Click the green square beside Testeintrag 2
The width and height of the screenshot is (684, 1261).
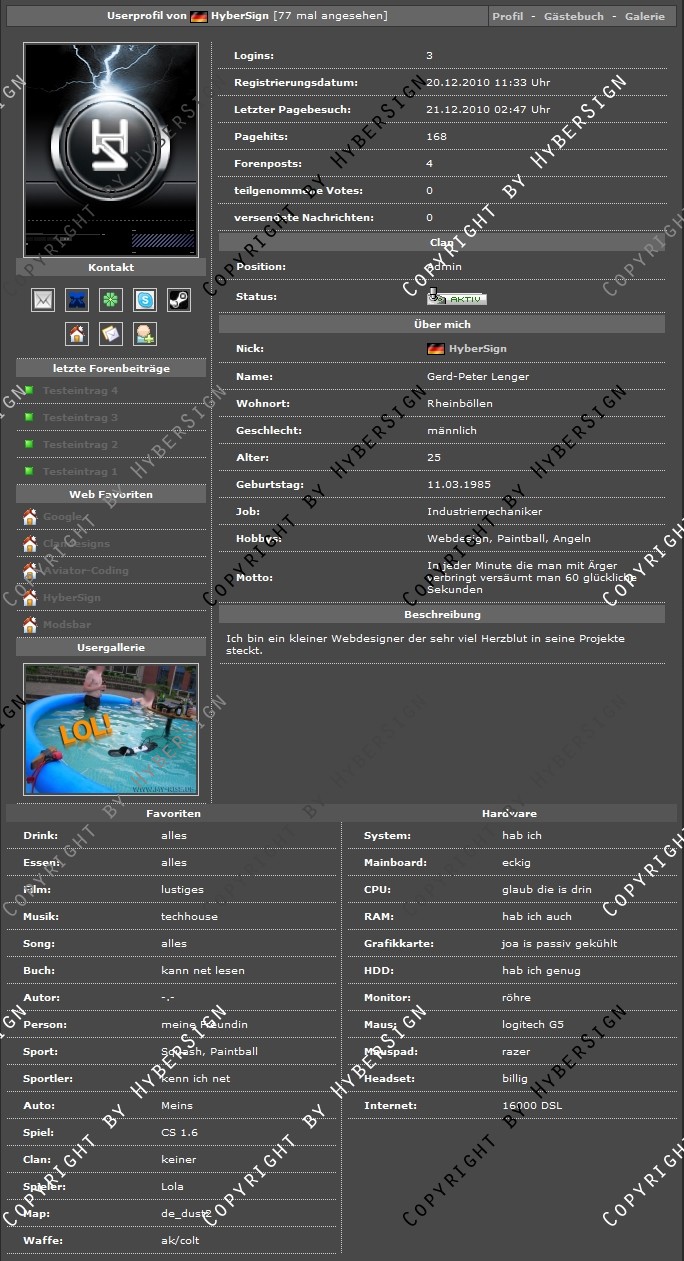30,445
